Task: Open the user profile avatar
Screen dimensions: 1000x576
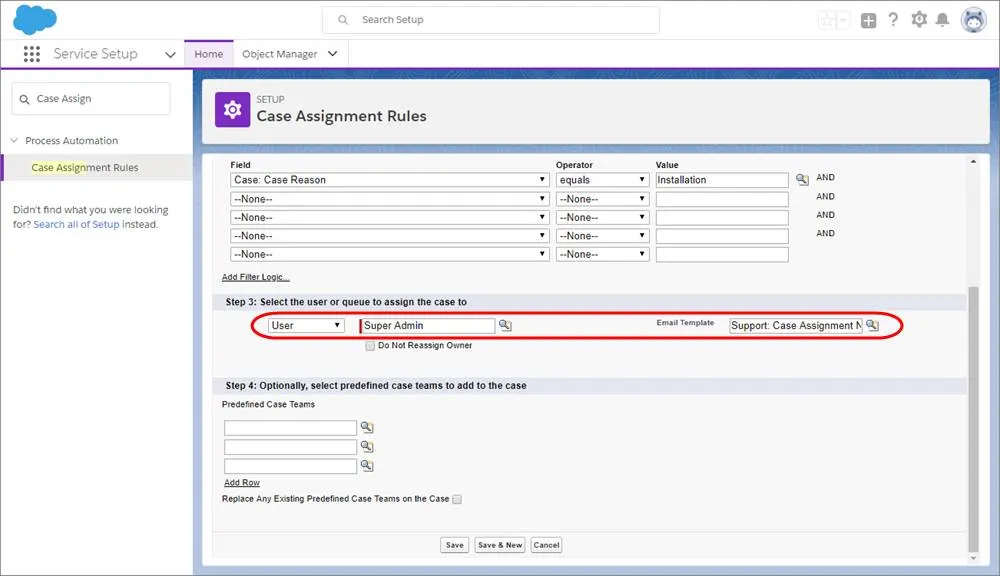Action: pos(974,20)
